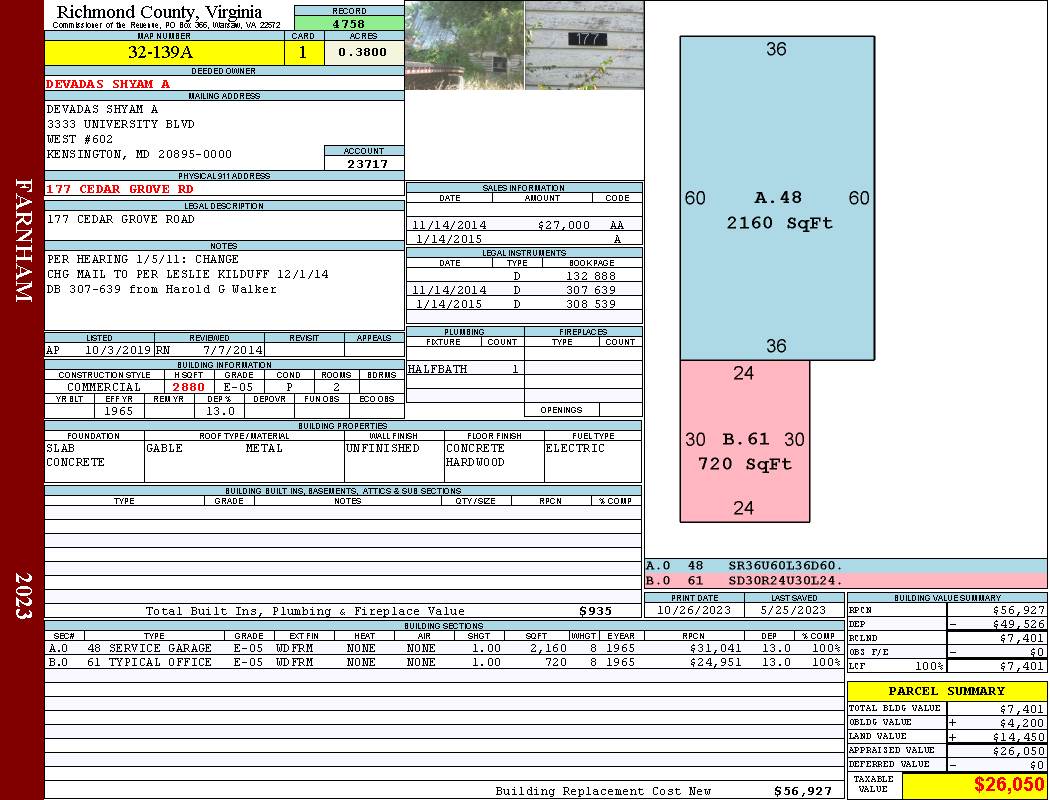Image resolution: width=1050 pixels, height=800 pixels.
Task: Click the blue A.0 sketch code legend row
Action: (x=845, y=566)
